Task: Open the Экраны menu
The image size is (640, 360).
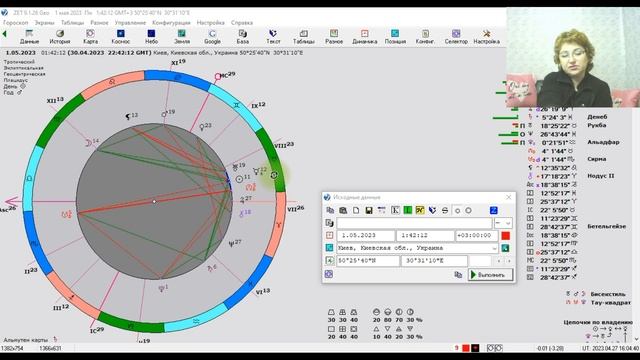Action: click(x=44, y=23)
